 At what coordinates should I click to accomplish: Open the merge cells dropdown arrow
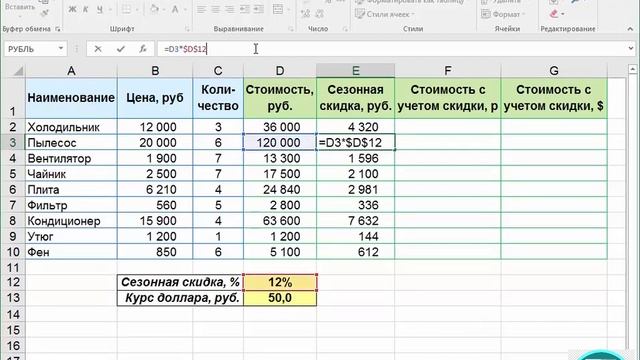coord(288,9)
